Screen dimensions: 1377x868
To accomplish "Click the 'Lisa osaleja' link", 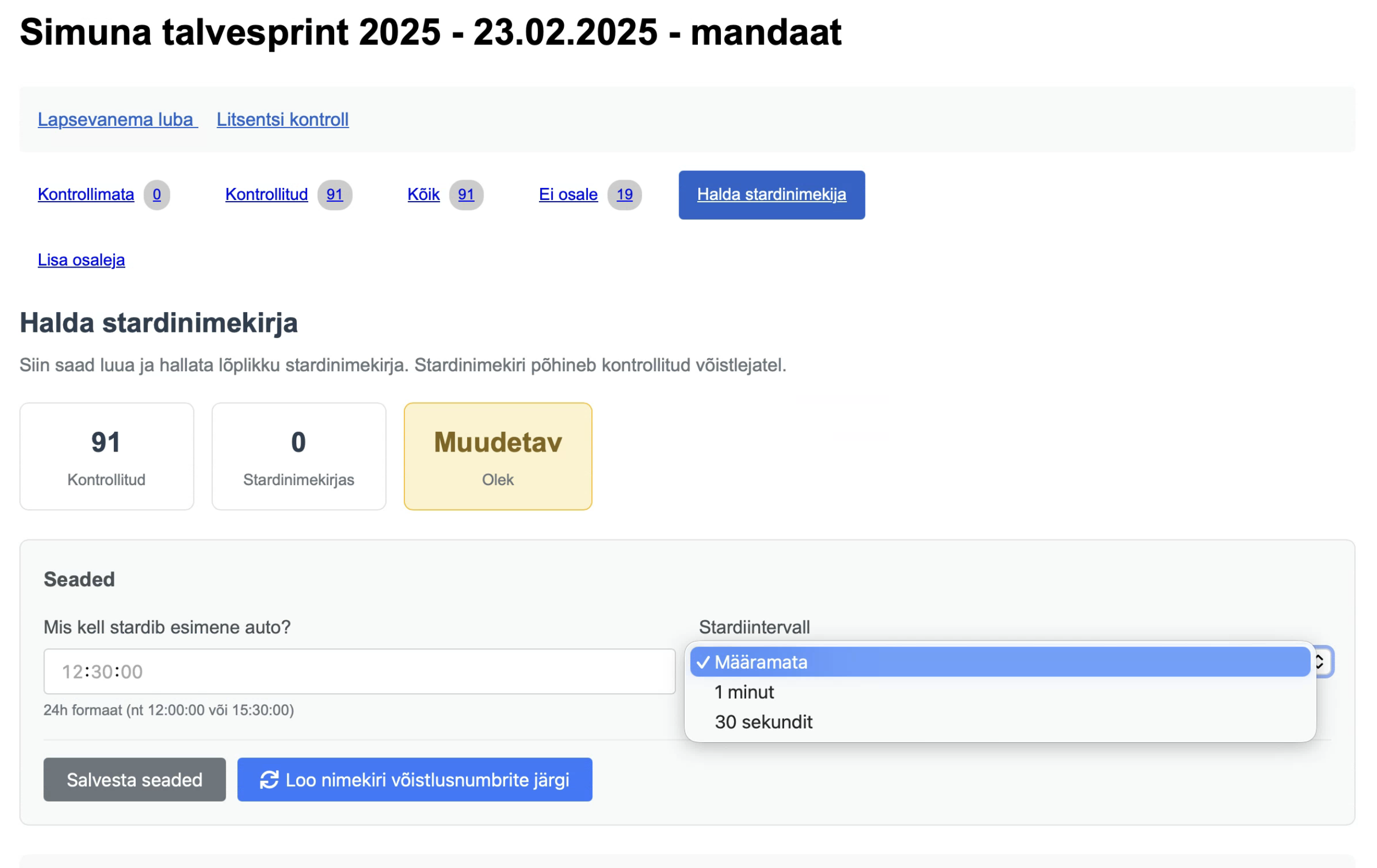I will click(x=81, y=260).
